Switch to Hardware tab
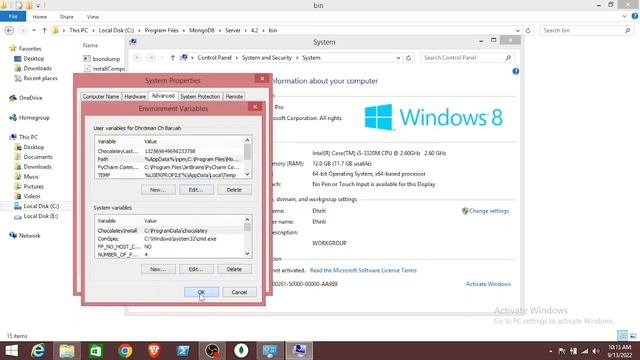This screenshot has width=640, height=360. click(135, 97)
